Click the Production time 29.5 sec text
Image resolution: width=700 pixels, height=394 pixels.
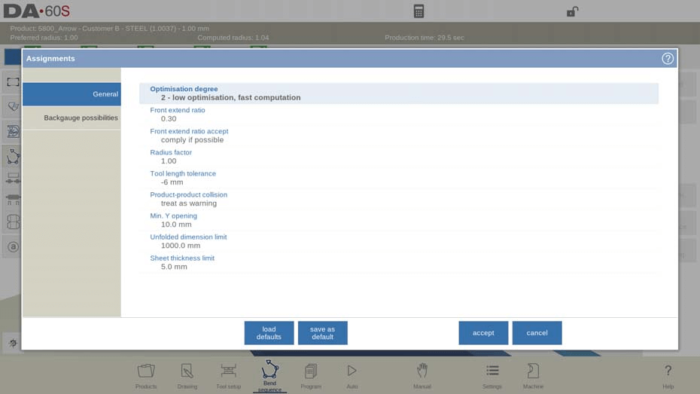424,37
